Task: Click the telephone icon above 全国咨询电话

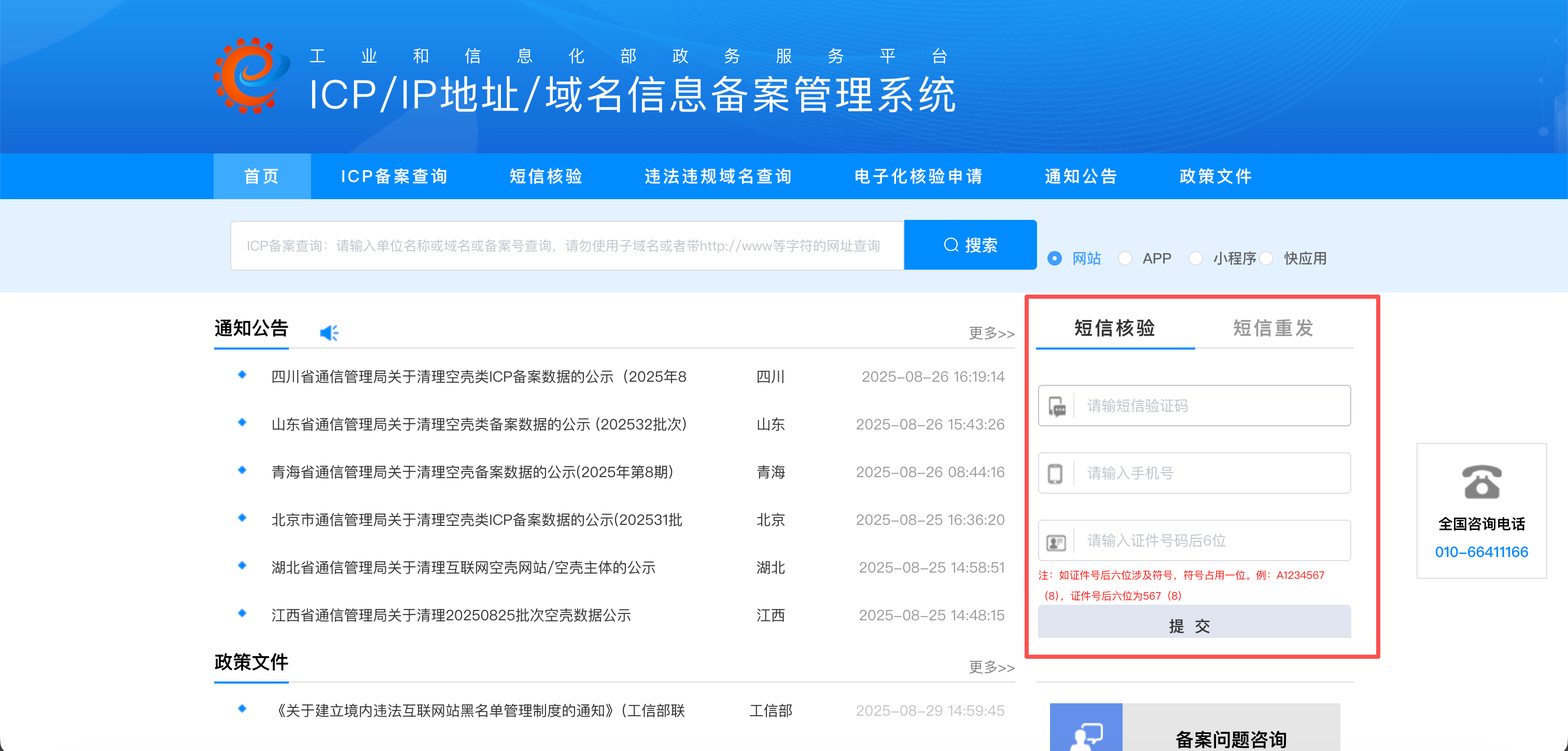Action: point(1481,482)
